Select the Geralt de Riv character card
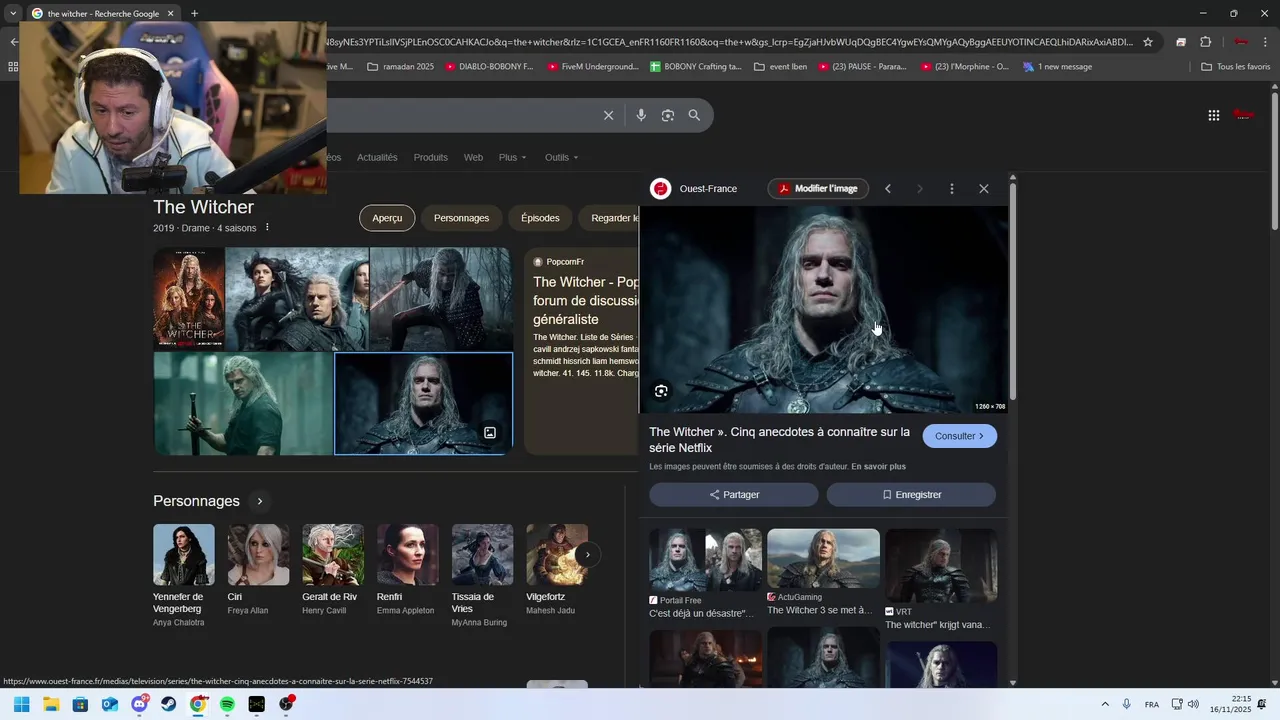 pyautogui.click(x=333, y=570)
